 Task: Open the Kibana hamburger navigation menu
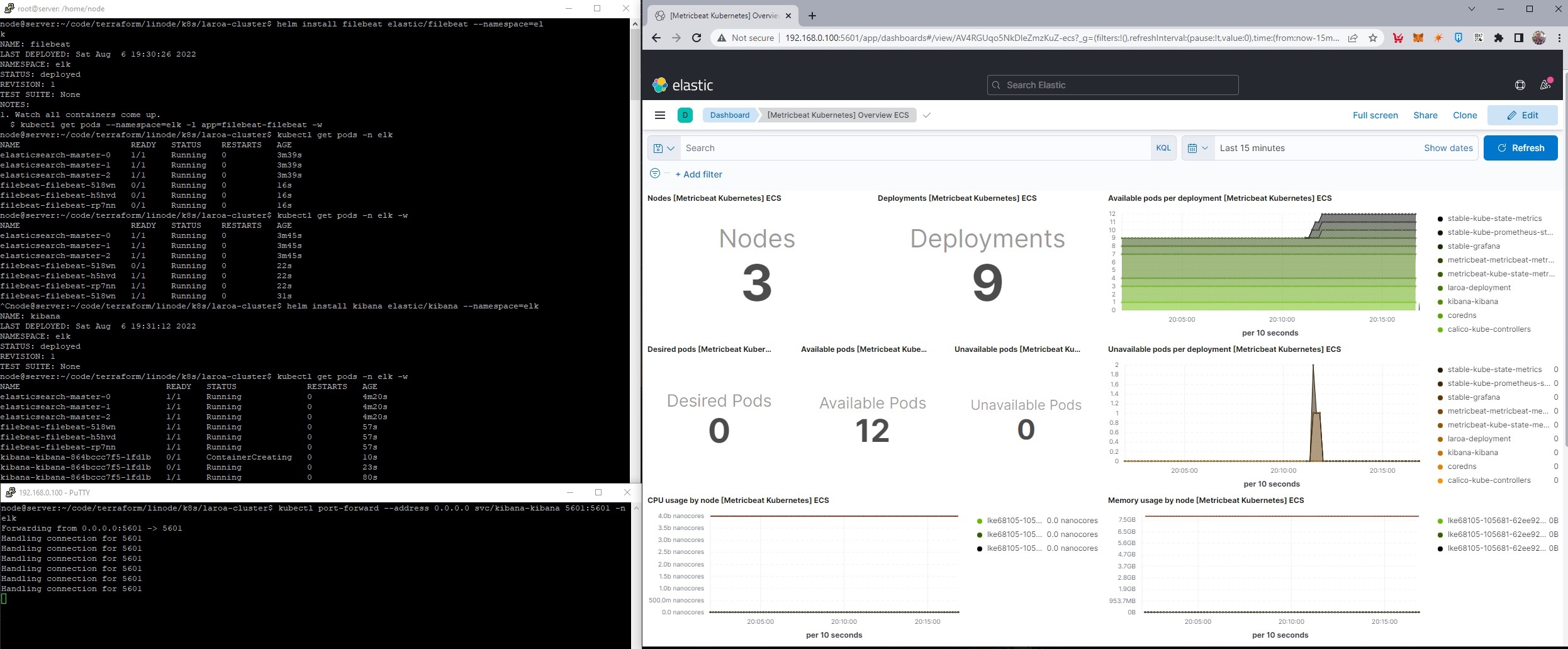[660, 115]
